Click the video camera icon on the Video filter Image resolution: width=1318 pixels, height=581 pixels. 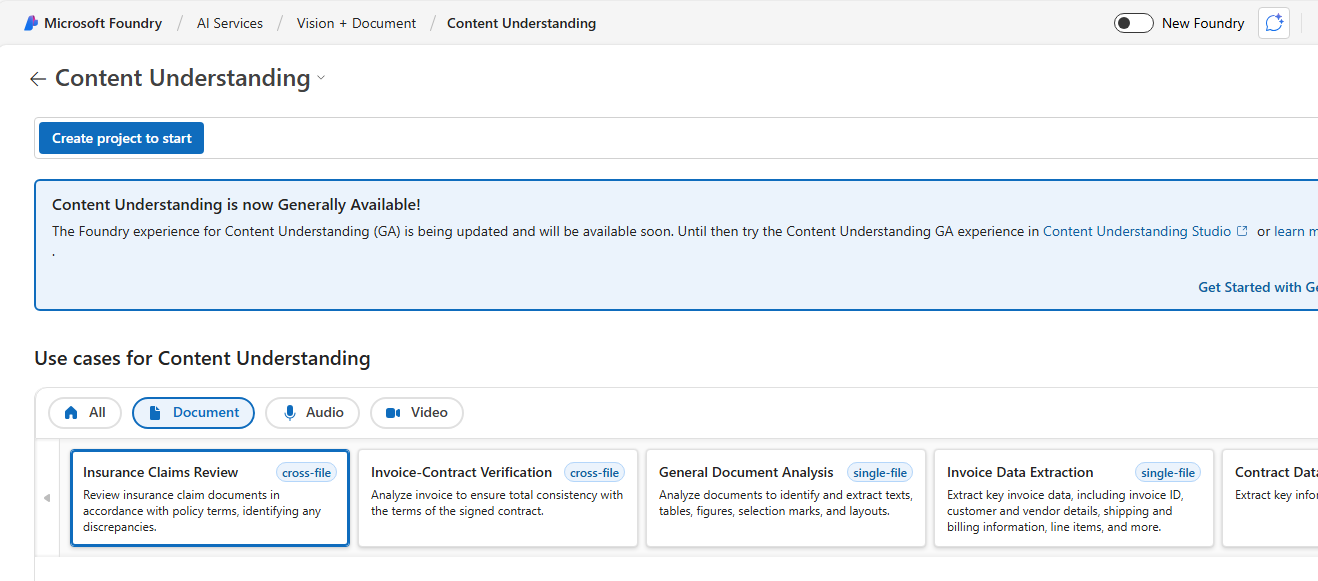394,412
